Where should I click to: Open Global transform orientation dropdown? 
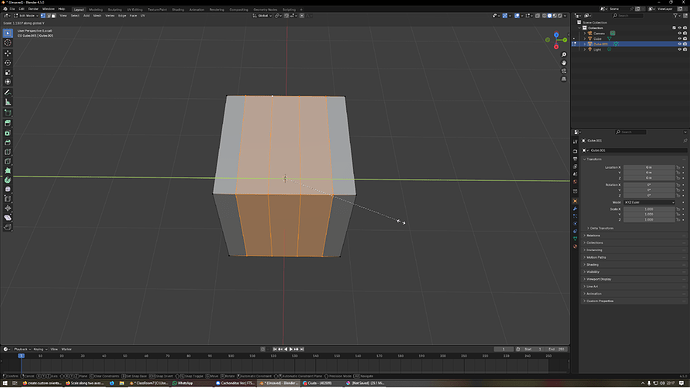click(263, 16)
